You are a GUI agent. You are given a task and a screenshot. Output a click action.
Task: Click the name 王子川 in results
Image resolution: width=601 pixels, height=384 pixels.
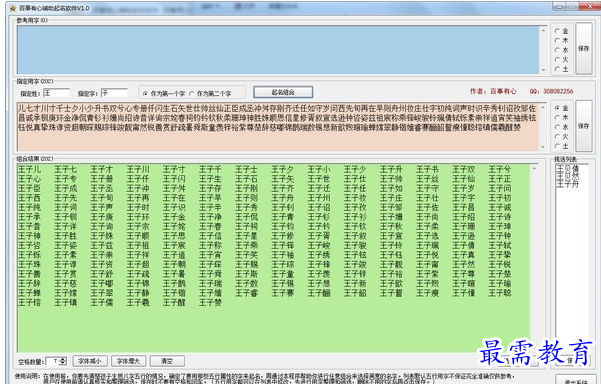(x=138, y=169)
